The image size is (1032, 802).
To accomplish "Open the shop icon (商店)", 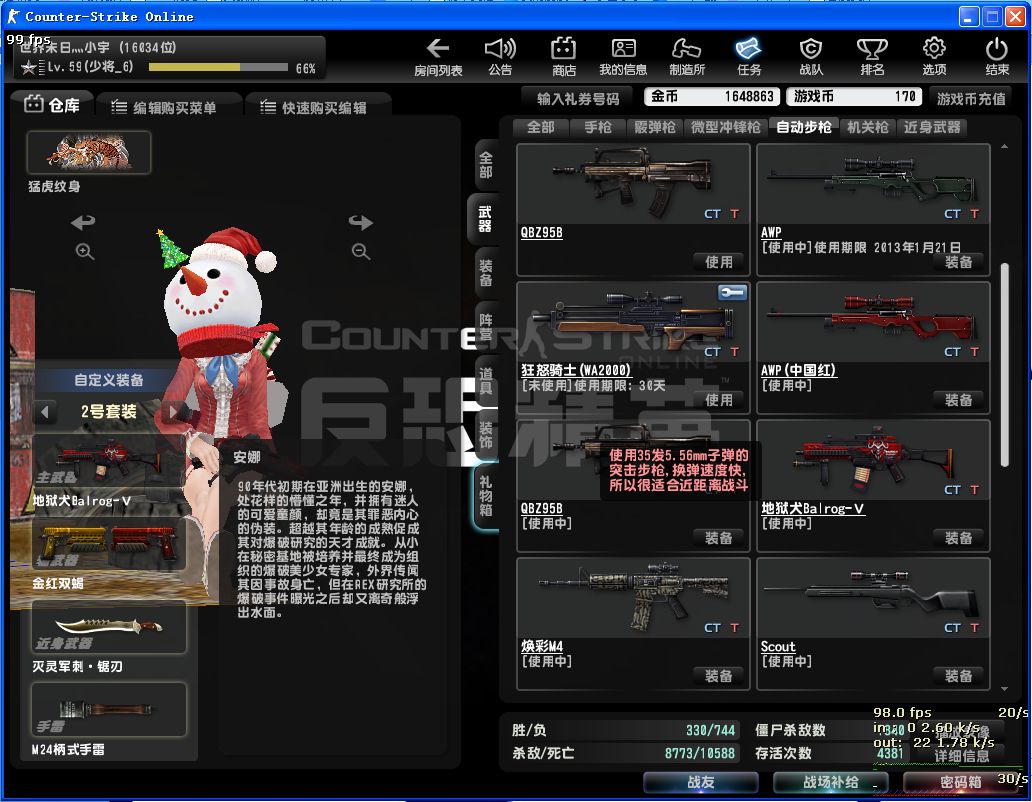I will pos(563,57).
